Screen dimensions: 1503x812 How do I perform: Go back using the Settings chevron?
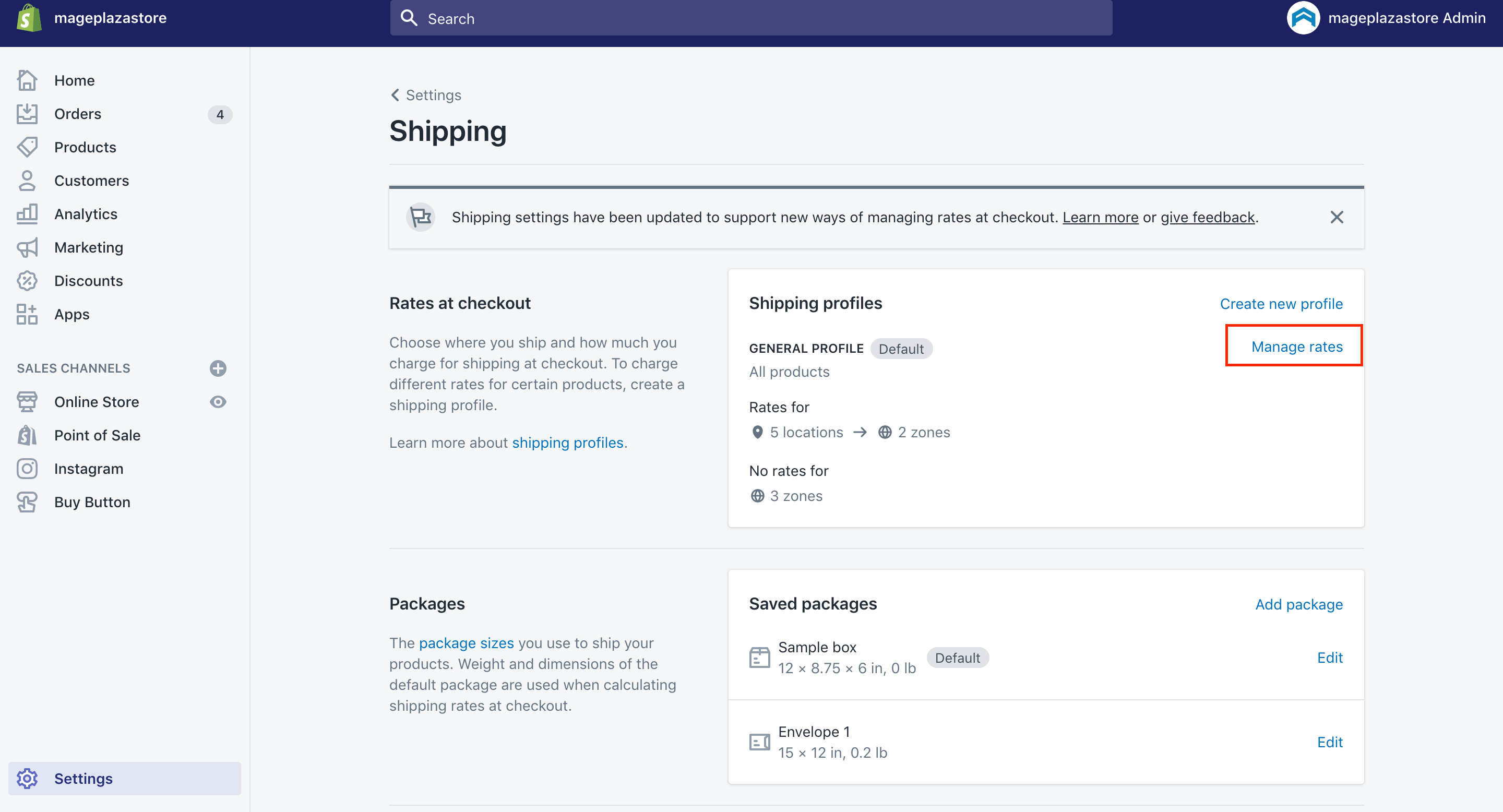pyautogui.click(x=395, y=94)
